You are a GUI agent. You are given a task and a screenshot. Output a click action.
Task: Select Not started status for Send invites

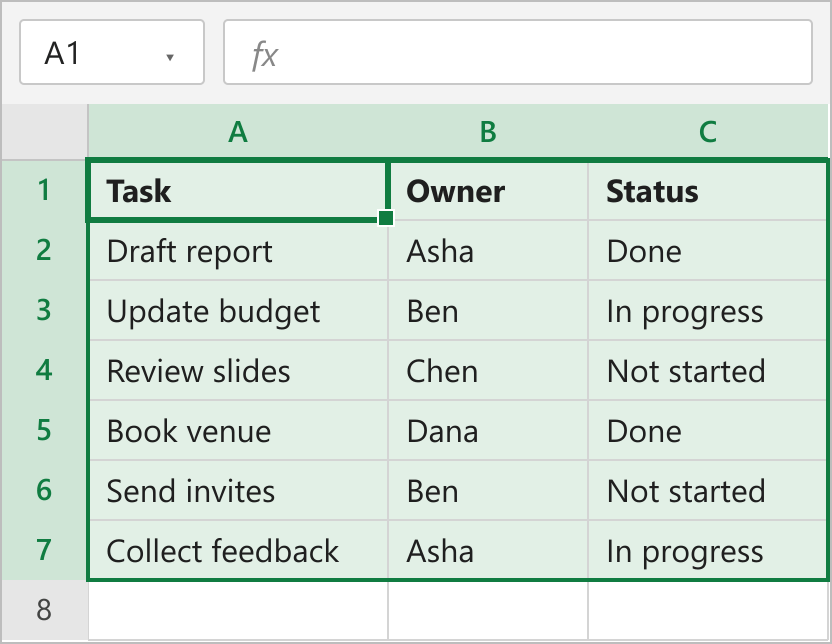(708, 490)
